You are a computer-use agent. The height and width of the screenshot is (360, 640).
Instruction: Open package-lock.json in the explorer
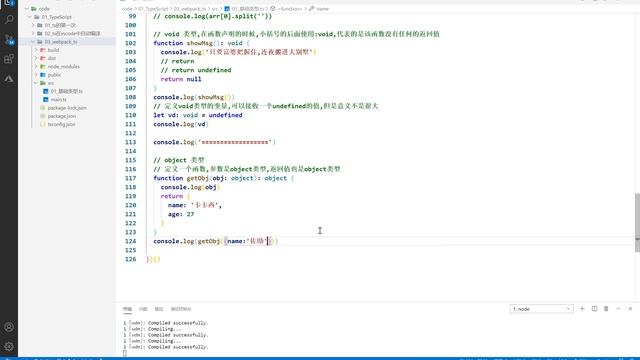click(67, 108)
